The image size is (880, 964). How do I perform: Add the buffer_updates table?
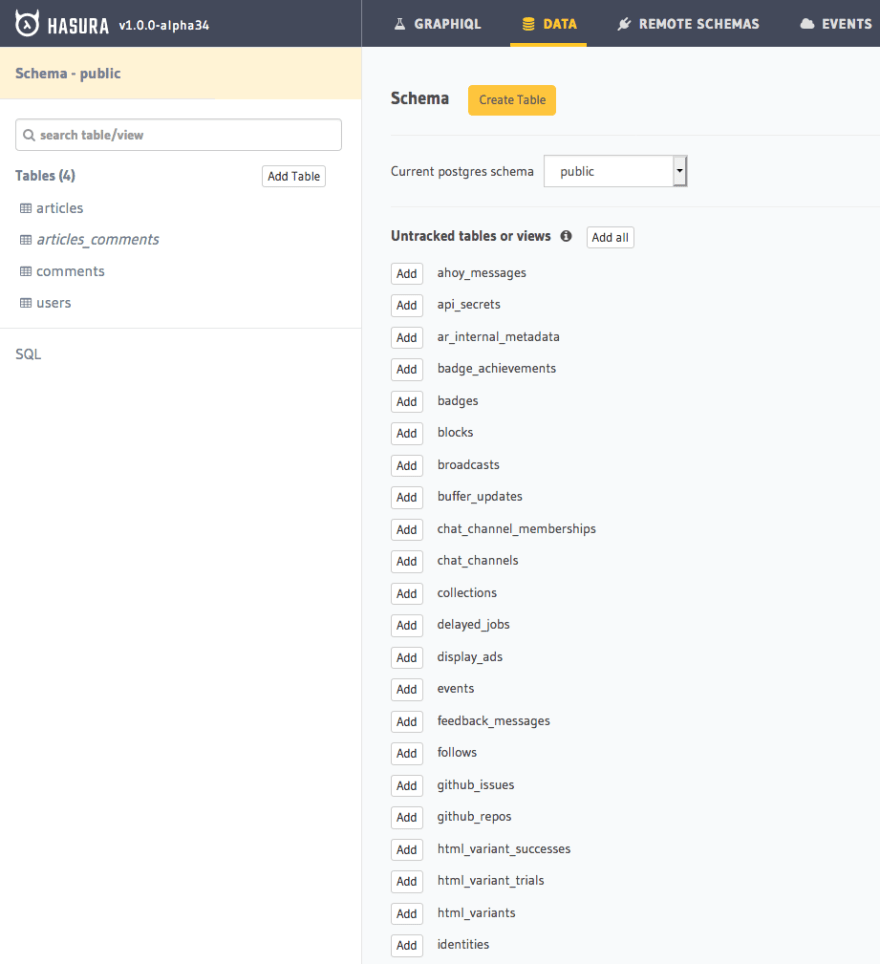406,497
